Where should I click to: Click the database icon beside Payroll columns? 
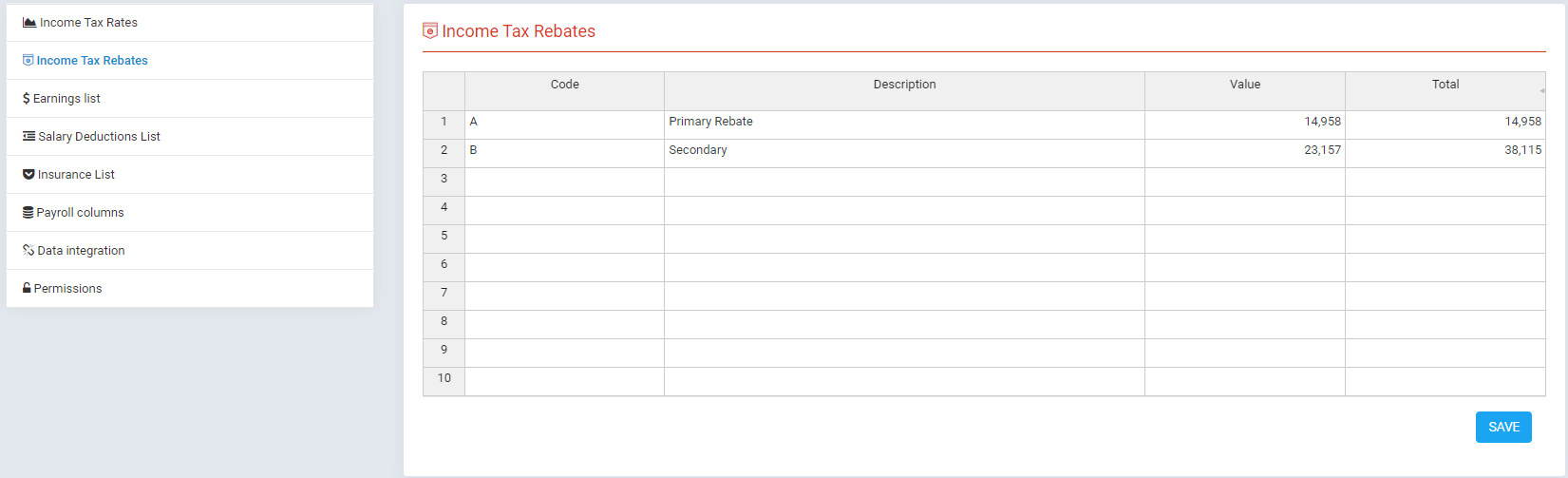[x=28, y=213]
